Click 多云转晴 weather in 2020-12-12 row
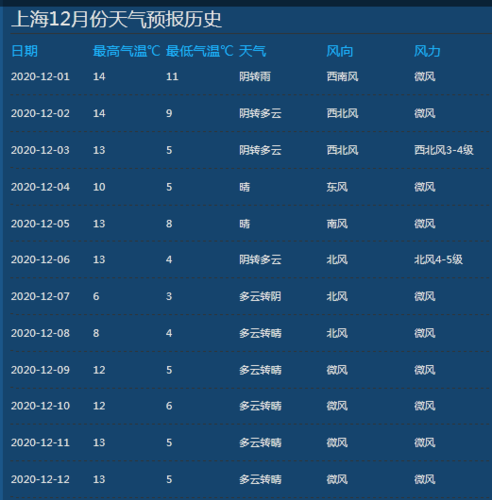 coord(260,479)
